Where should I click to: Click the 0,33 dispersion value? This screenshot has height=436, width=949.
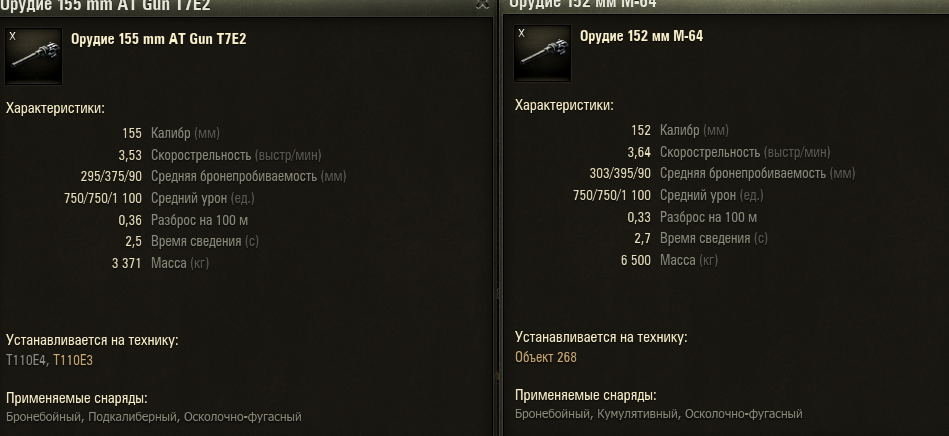click(x=639, y=217)
